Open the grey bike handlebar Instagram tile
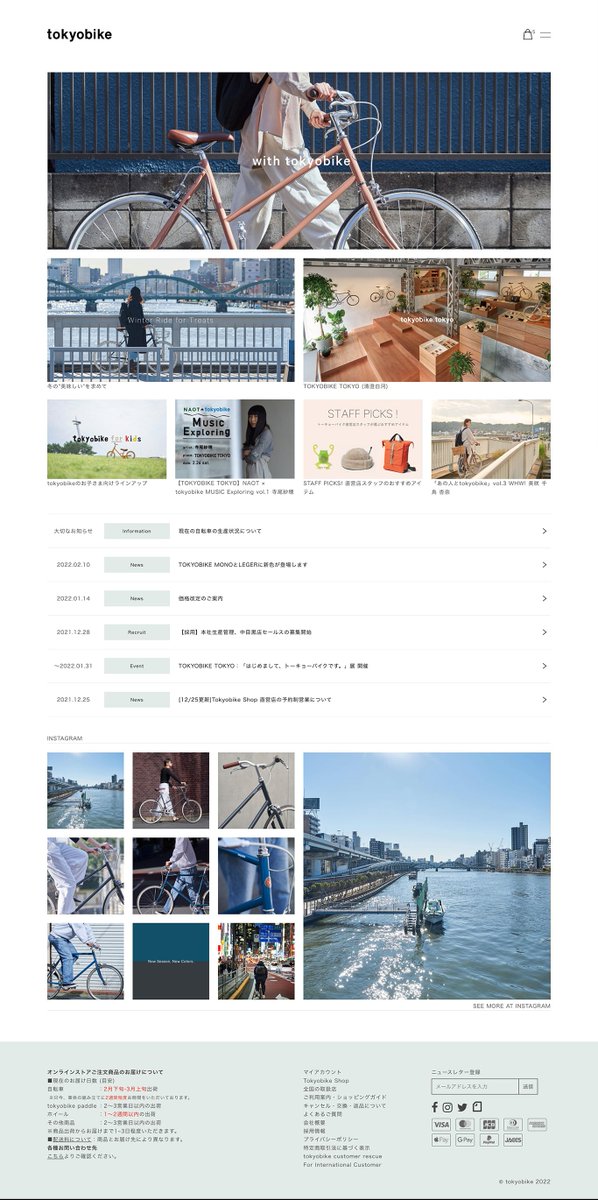598x1200 pixels. pyautogui.click(x=257, y=791)
